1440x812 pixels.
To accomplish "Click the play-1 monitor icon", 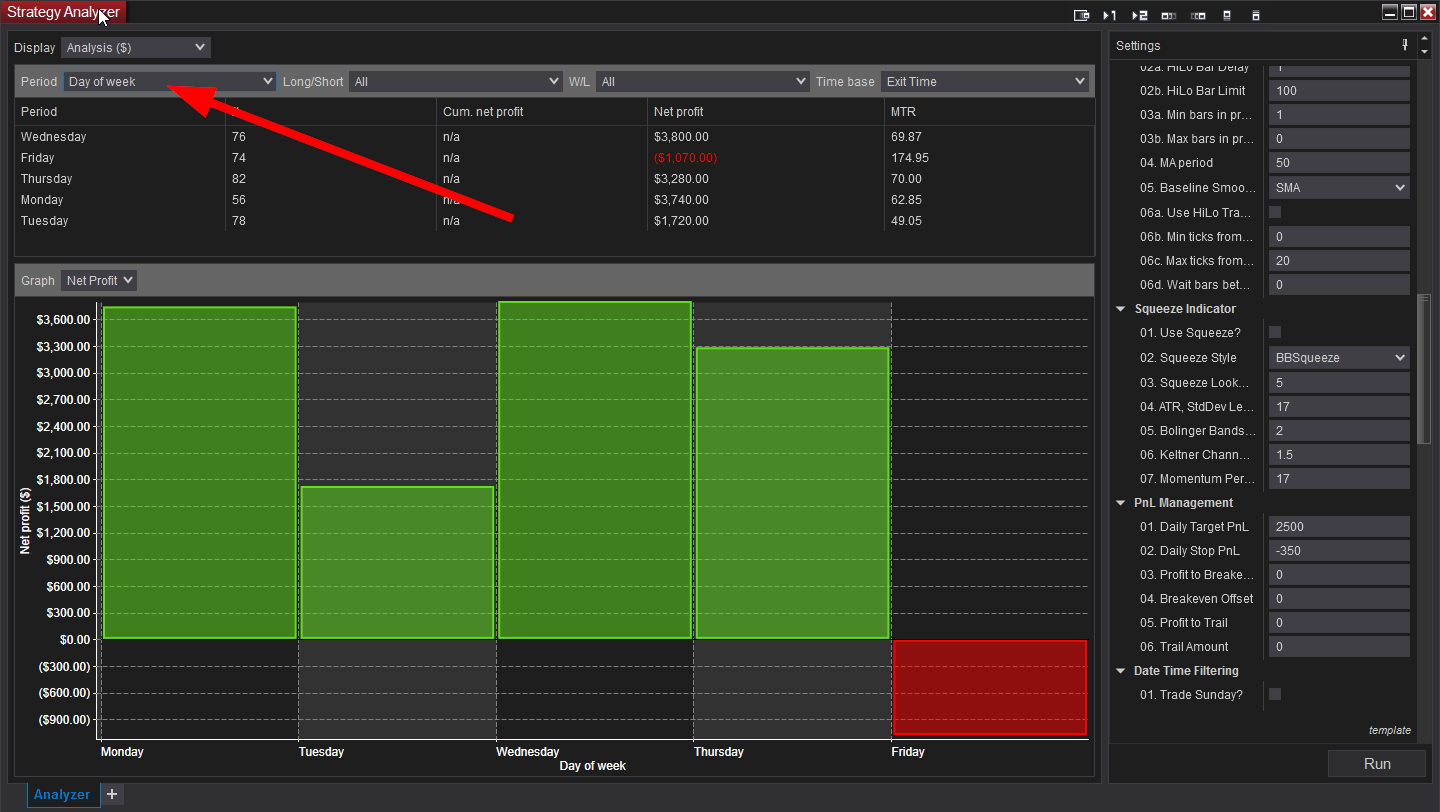I will pos(1110,15).
